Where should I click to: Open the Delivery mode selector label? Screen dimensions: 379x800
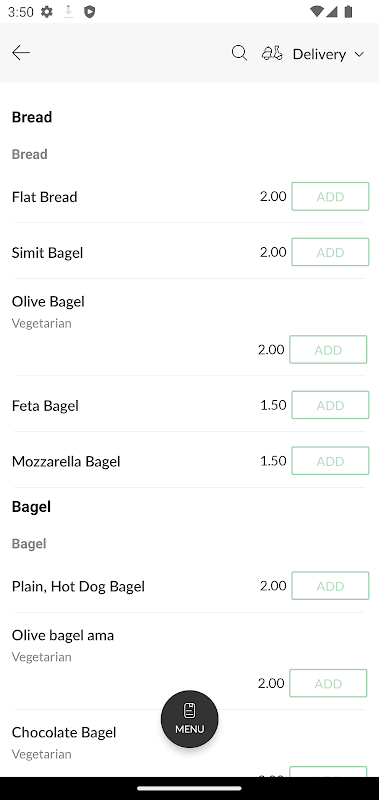319,54
